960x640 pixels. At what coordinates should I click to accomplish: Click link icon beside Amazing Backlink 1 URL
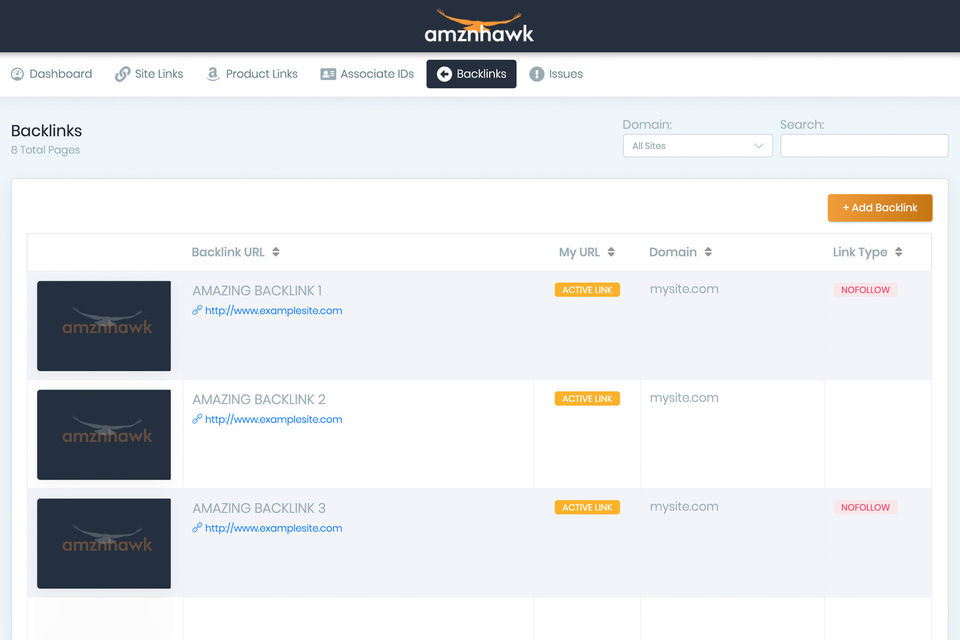click(x=197, y=311)
